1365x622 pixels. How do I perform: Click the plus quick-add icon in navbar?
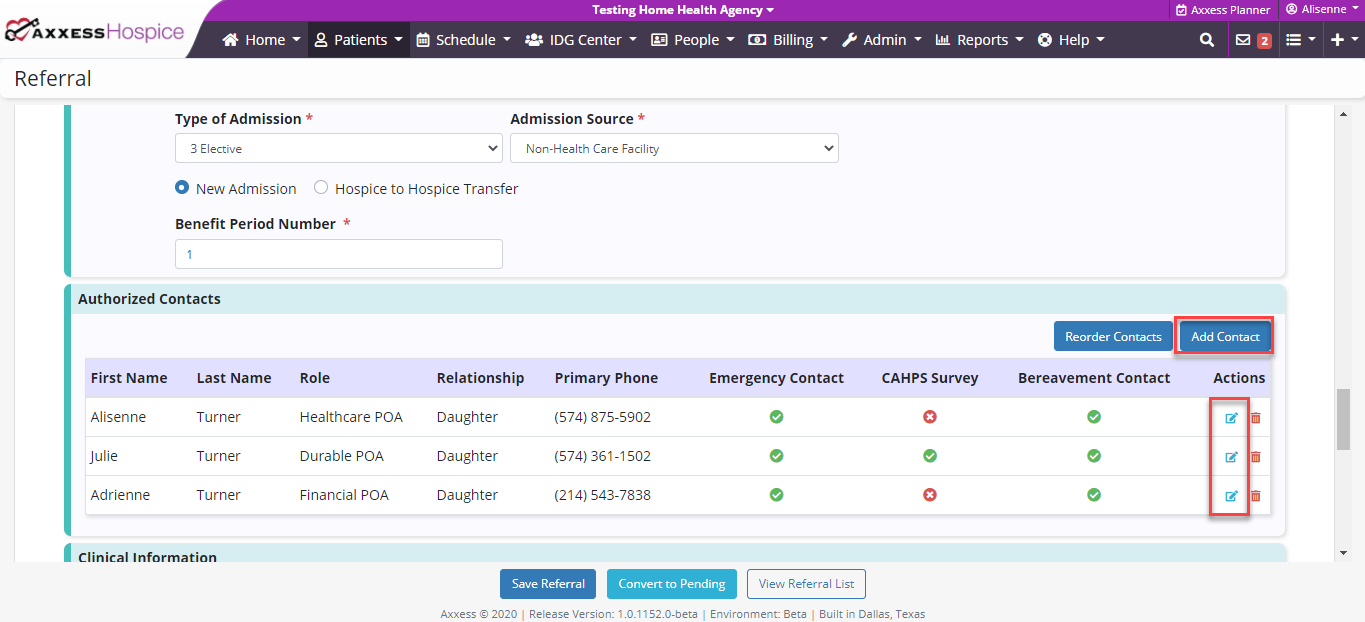point(1344,40)
